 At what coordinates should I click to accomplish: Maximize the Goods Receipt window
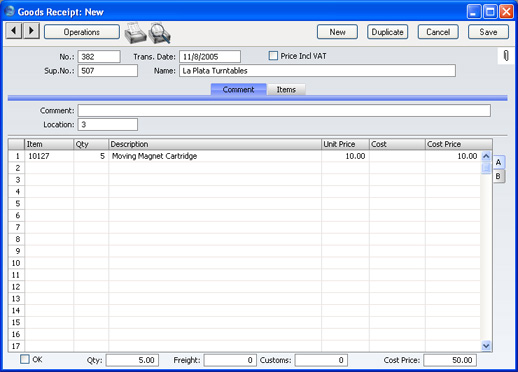coord(490,12)
